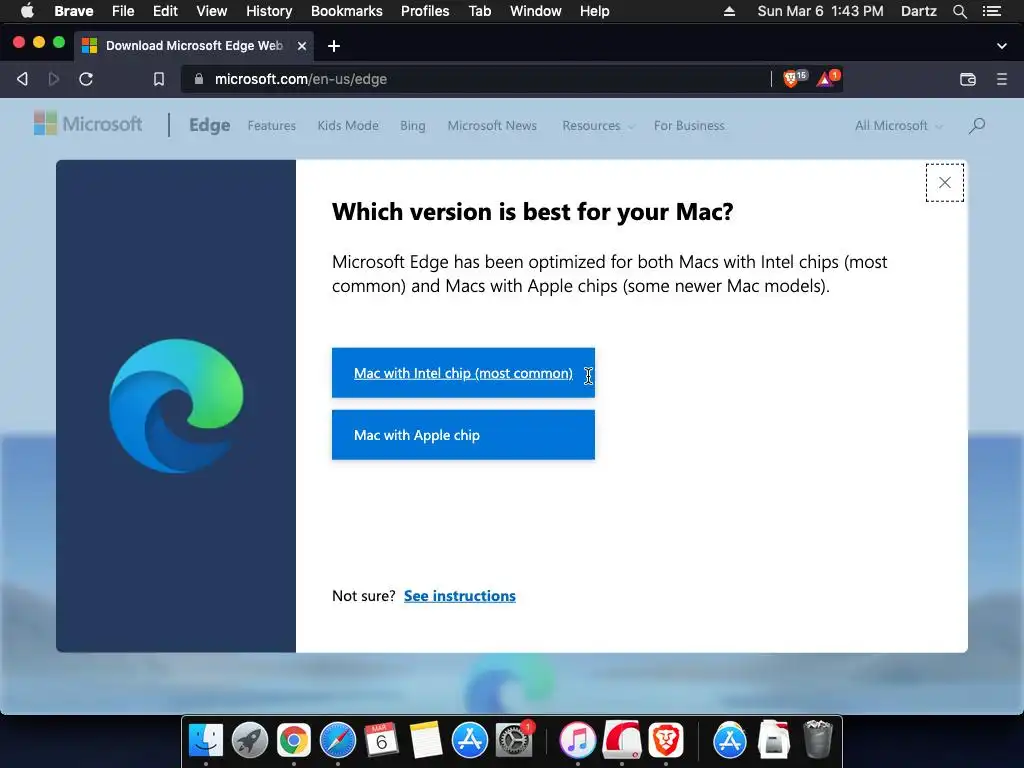The image size is (1024, 768).
Task: Open Finder from the Dock
Action: click(x=206, y=741)
